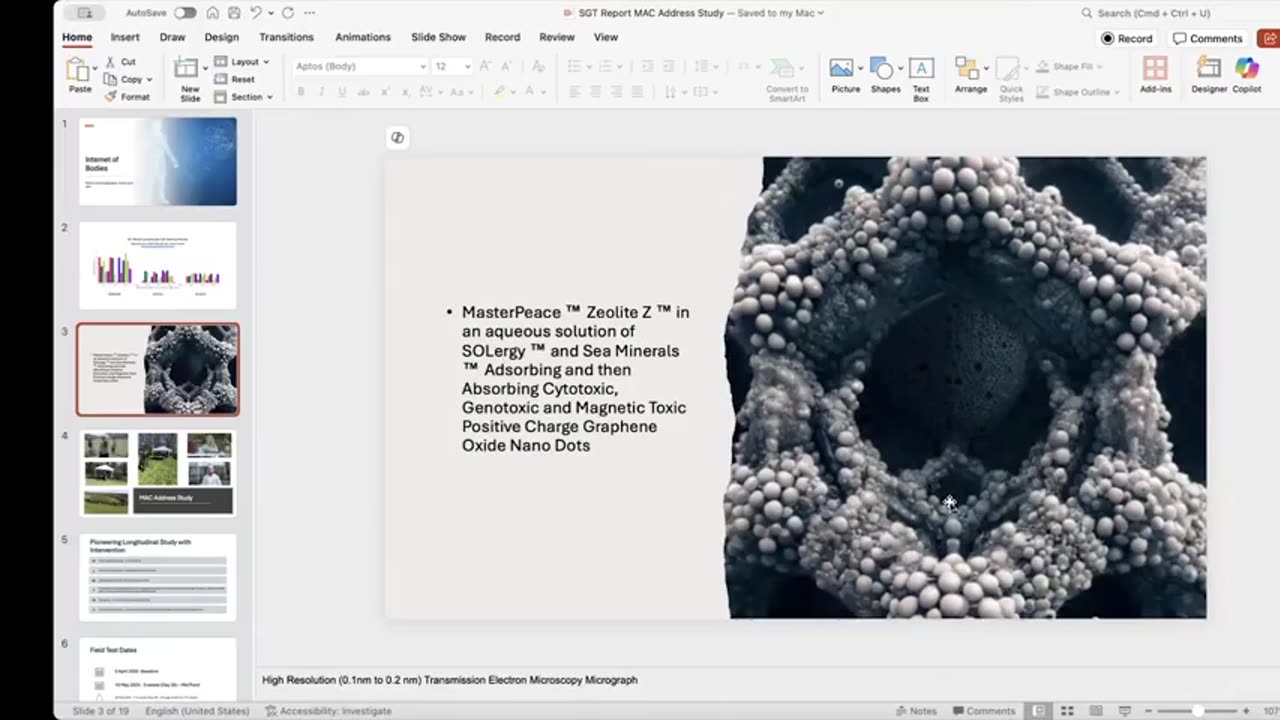Open the View tab
The width and height of the screenshot is (1280, 720).
[x=606, y=37]
